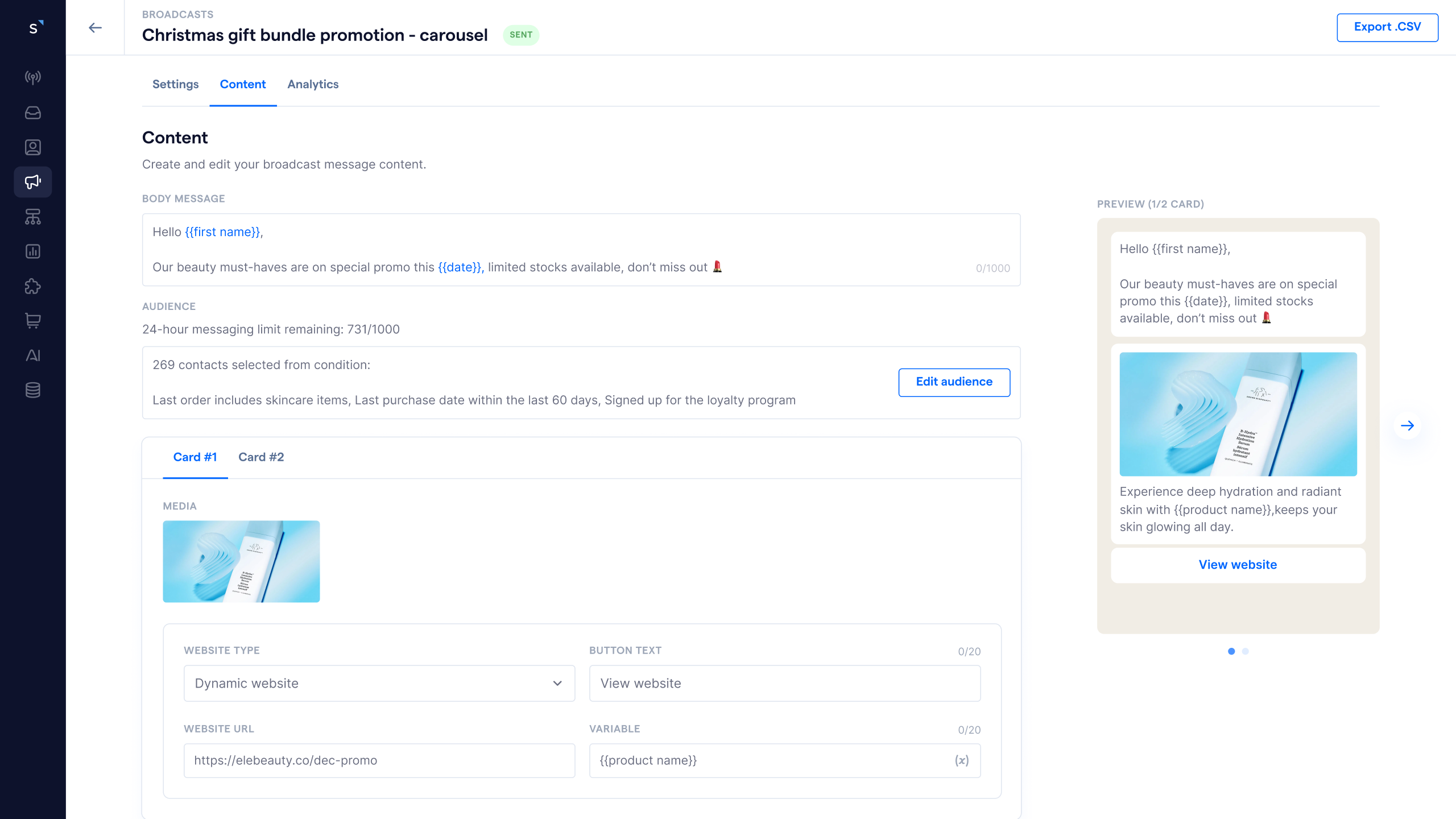The width and height of the screenshot is (1456, 819).
Task: Open the Inbox sidebar icon
Action: coord(33,113)
